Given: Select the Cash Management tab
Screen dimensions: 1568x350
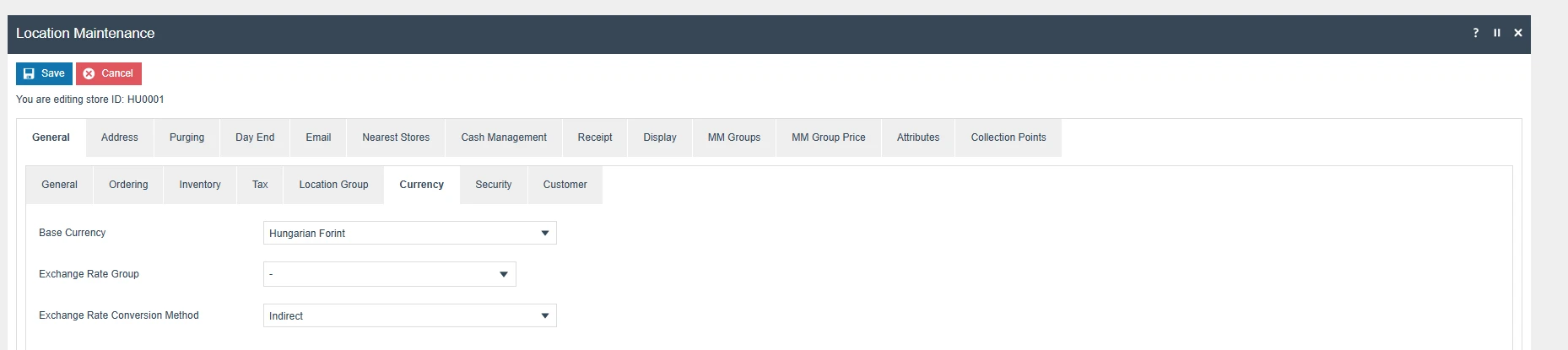Looking at the screenshot, I should 504,137.
